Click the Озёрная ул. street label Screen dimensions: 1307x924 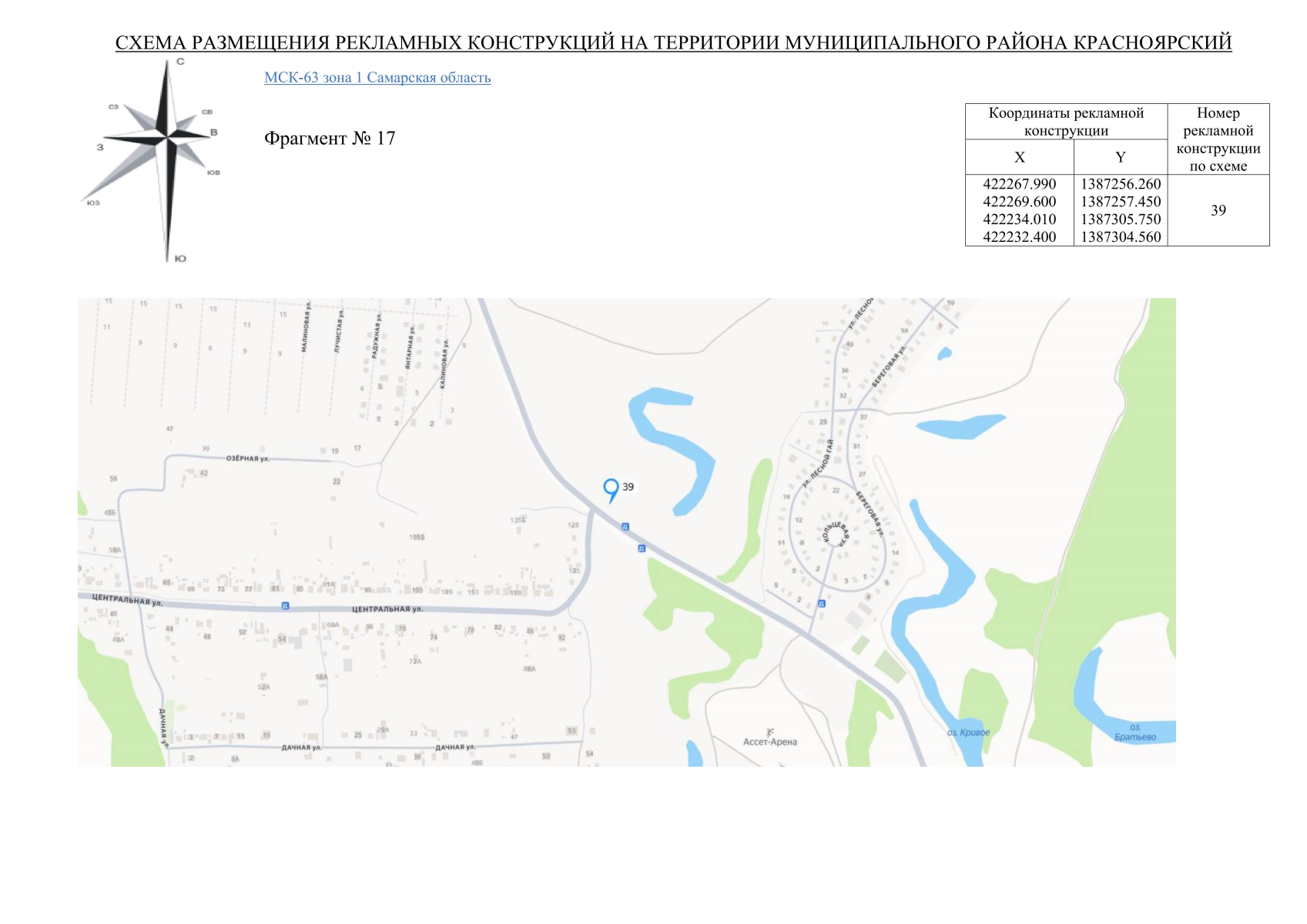(247, 459)
